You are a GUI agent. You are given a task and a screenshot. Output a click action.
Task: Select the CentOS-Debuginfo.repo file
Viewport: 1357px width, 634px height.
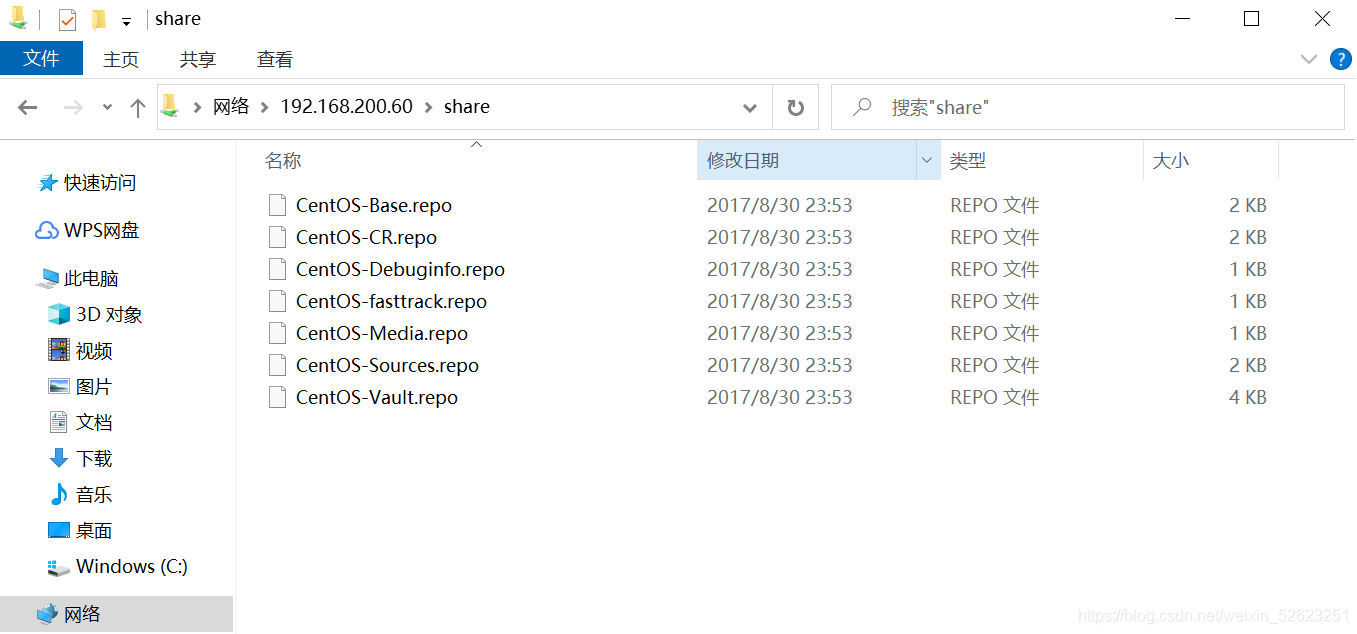(x=400, y=269)
